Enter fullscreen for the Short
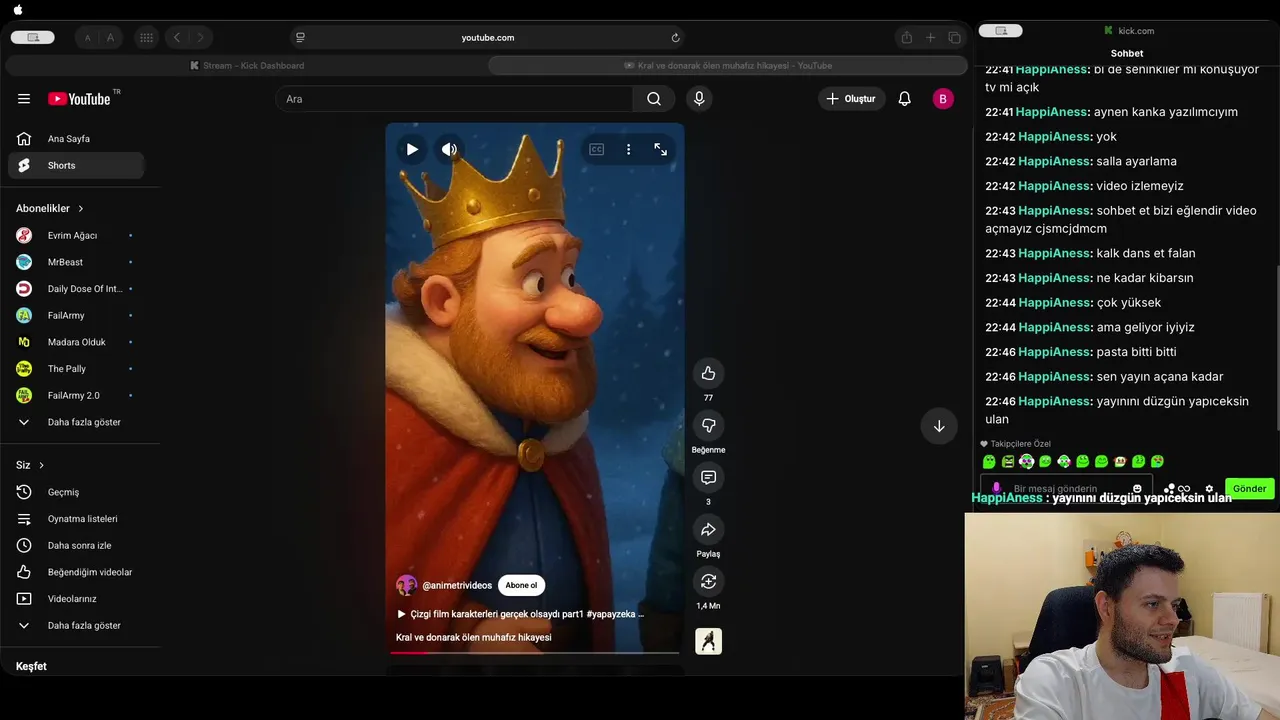 tap(660, 149)
